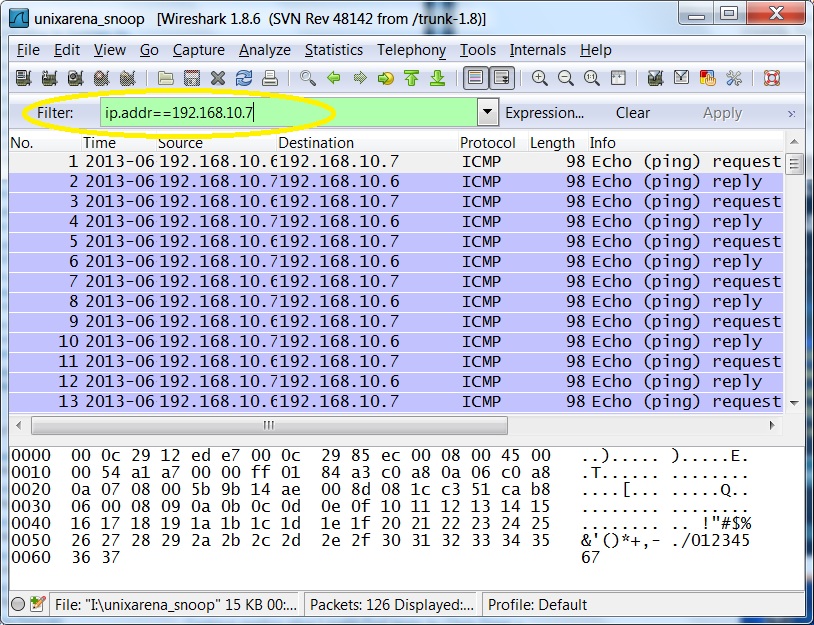The height and width of the screenshot is (625, 814).
Task: Open preferences with tools icon
Action: [x=734, y=78]
